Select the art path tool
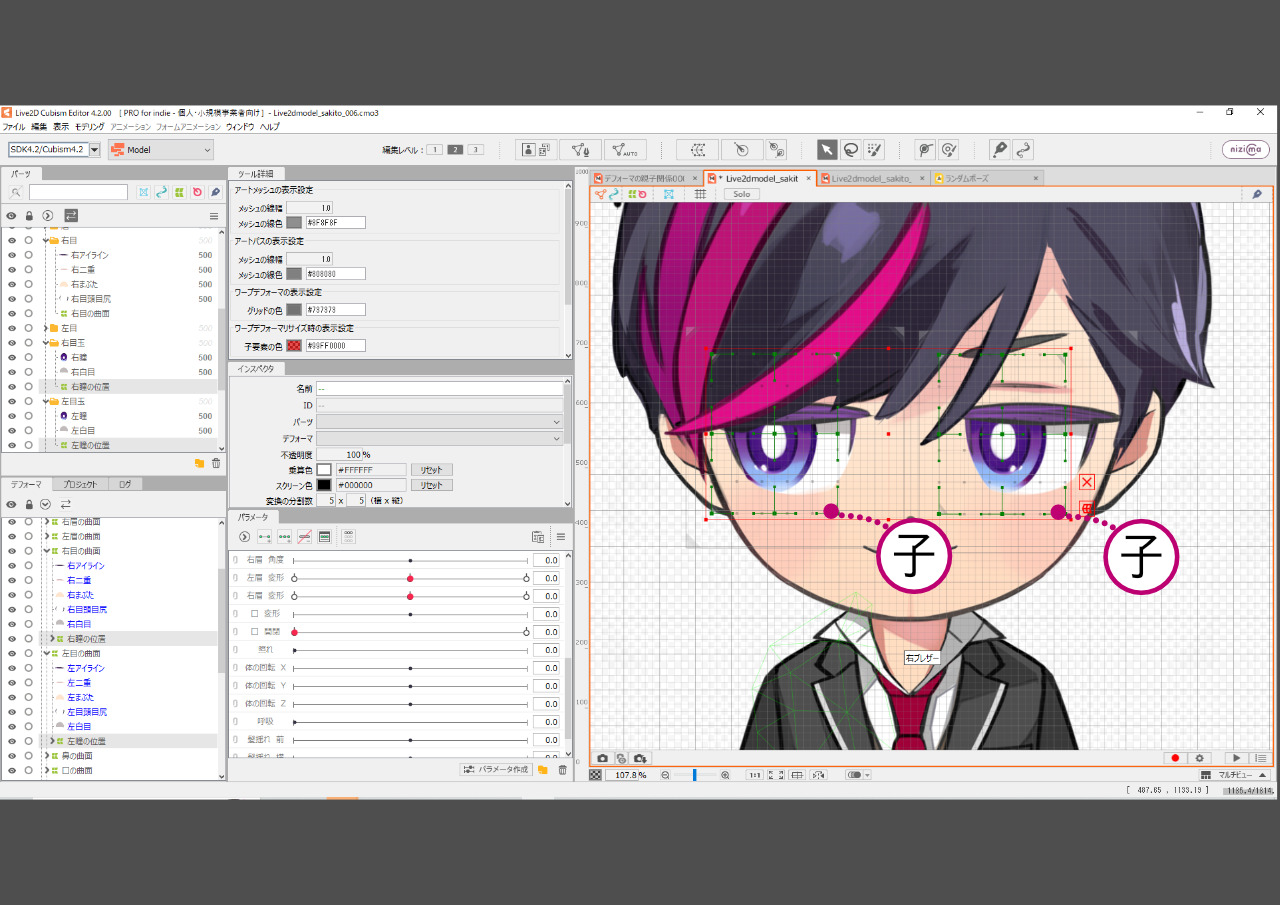The height and width of the screenshot is (905, 1280). 1022,150
